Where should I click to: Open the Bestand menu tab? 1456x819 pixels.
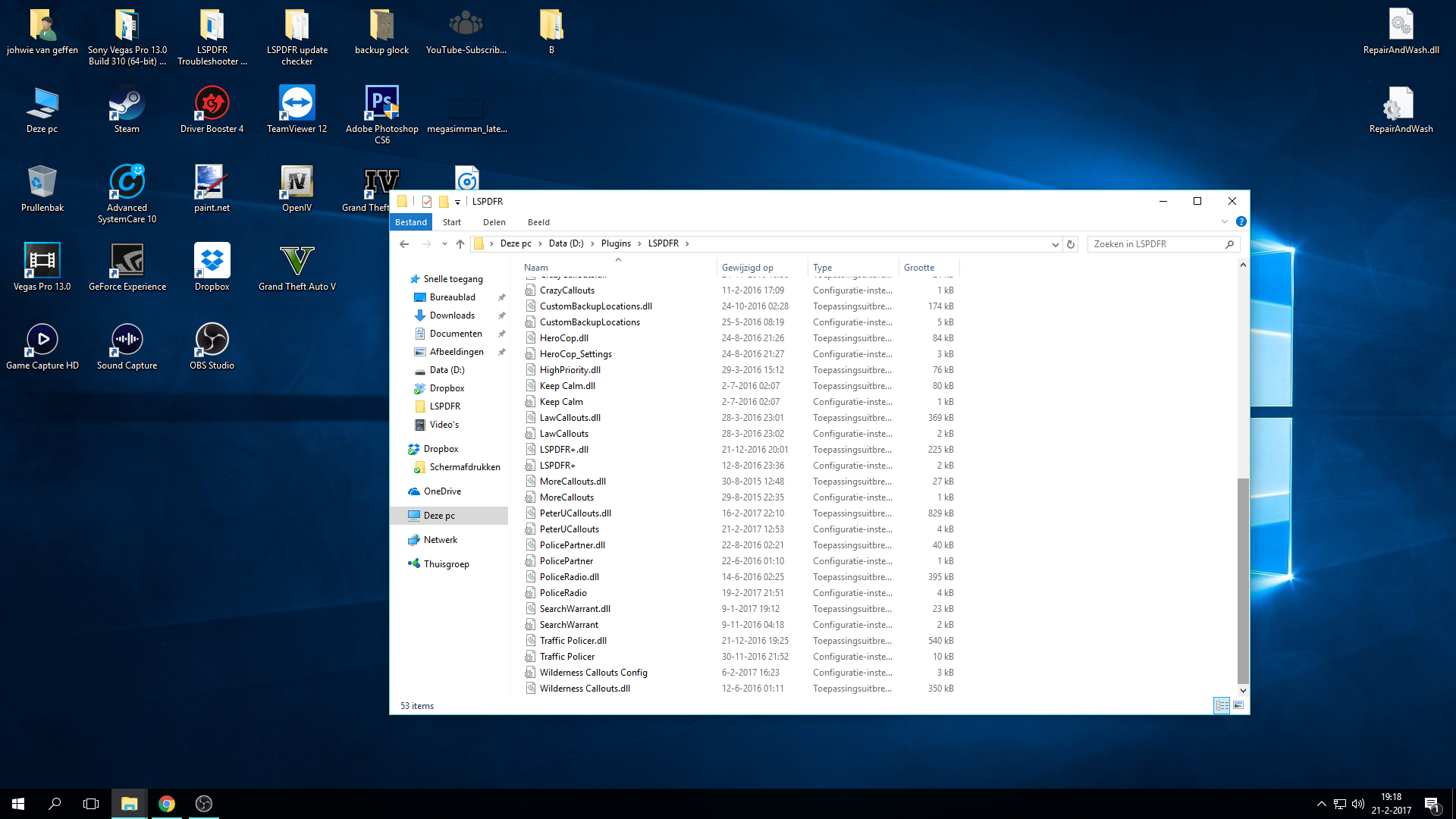[x=410, y=222]
